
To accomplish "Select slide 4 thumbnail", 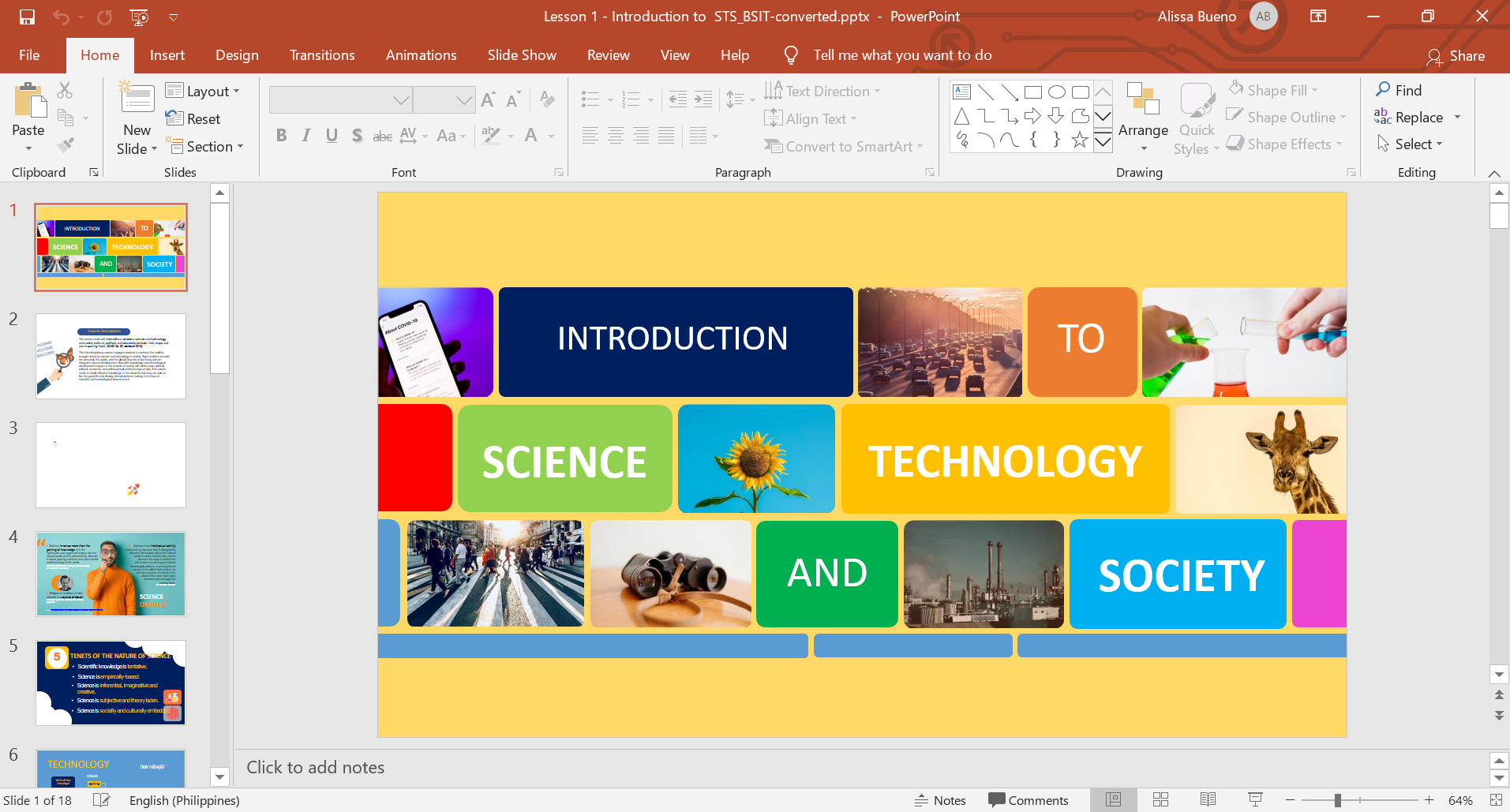I will coord(111,574).
